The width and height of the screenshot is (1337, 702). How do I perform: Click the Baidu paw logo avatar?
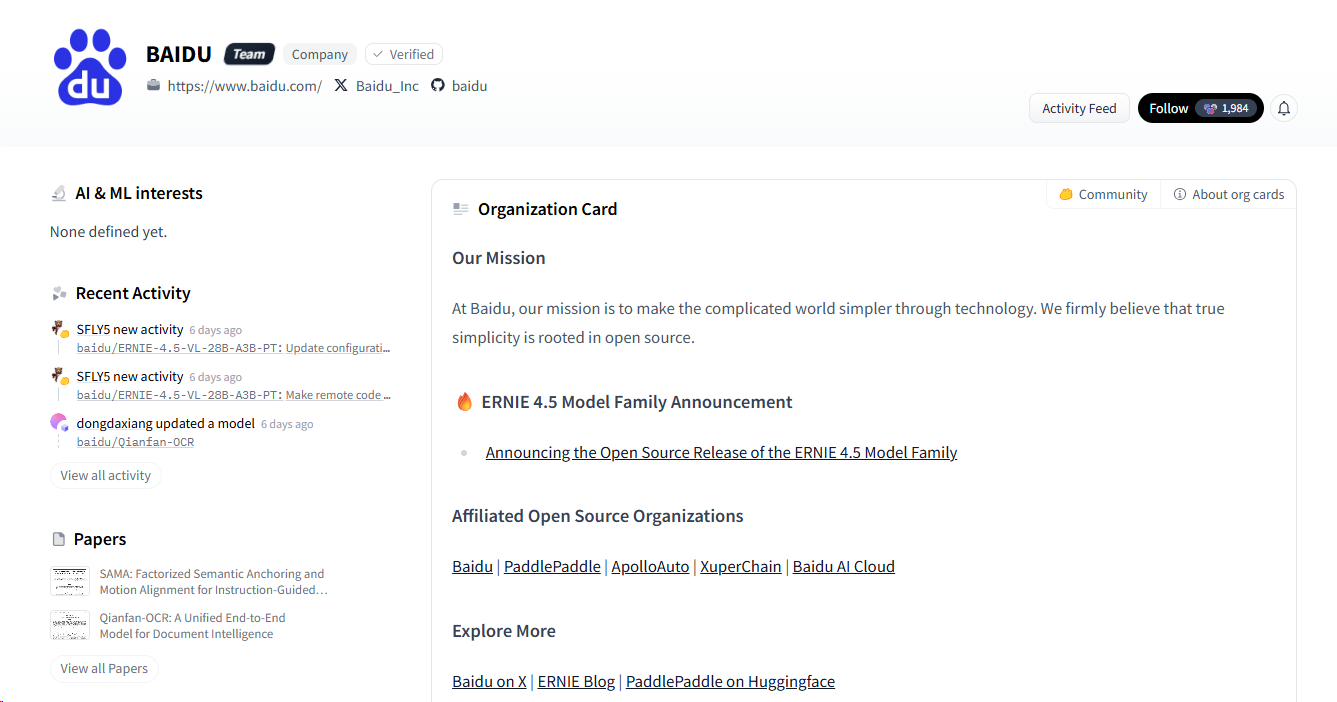coord(90,67)
